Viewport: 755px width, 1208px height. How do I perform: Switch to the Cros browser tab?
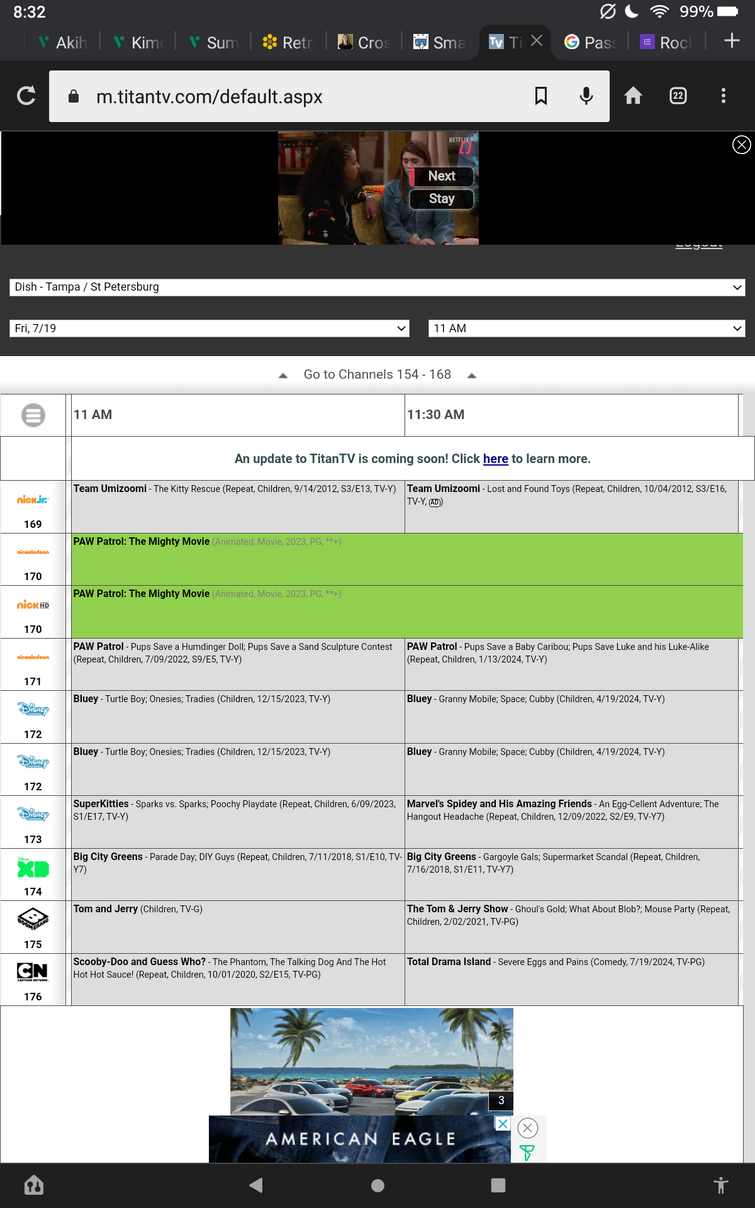pyautogui.click(x=362, y=42)
